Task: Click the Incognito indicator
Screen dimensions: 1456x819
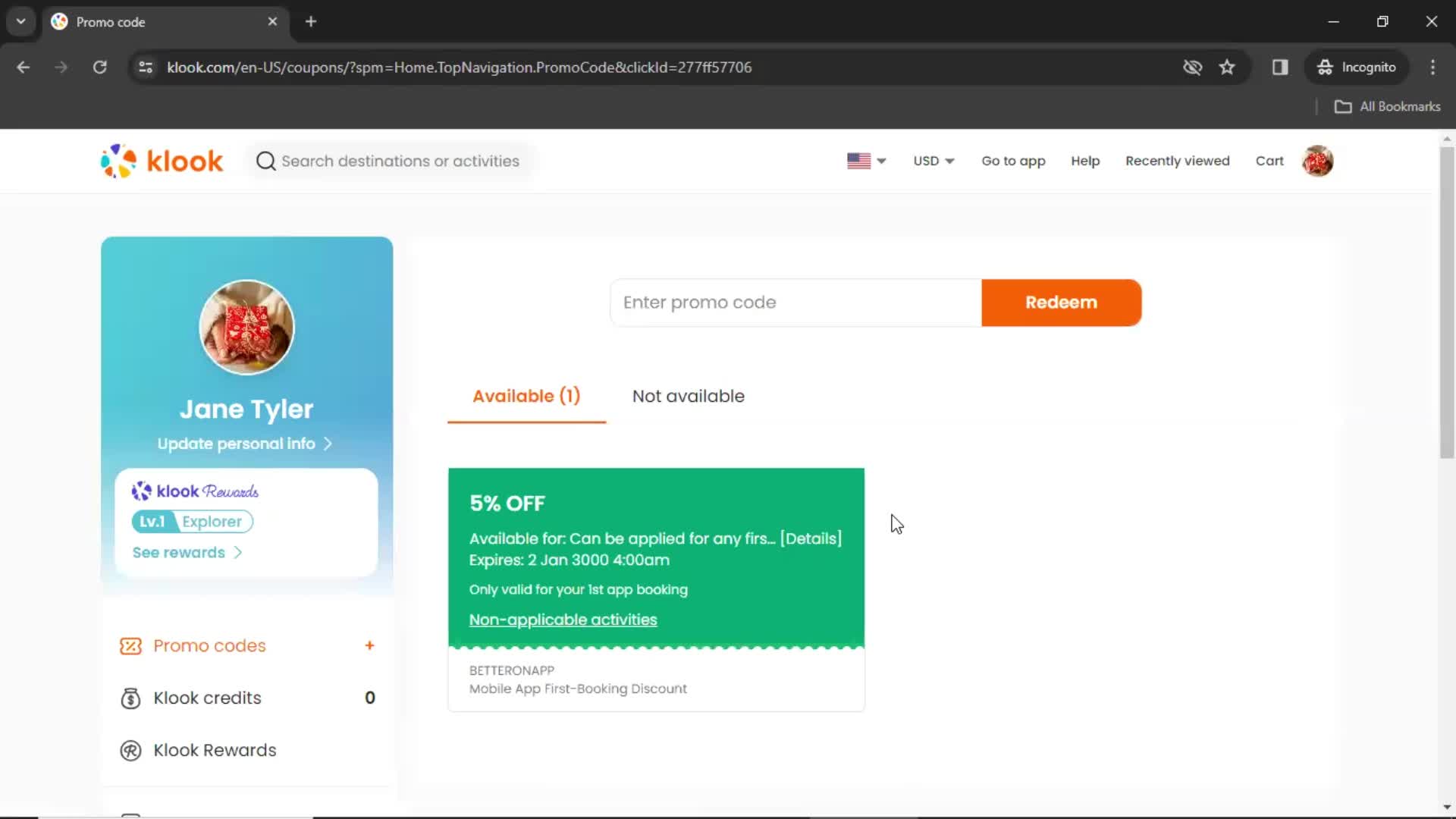Action: coord(1357,67)
